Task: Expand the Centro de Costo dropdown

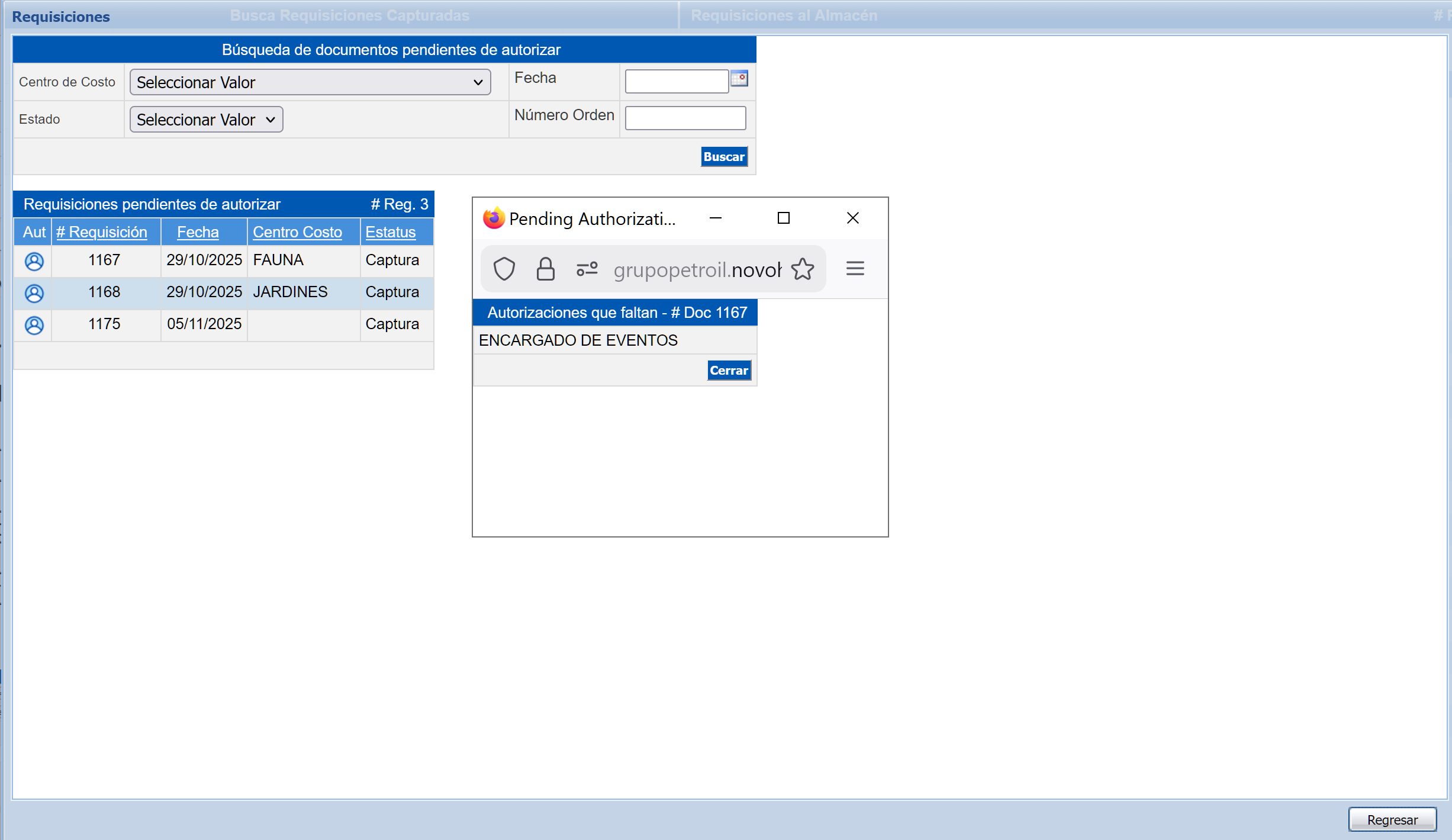Action: [310, 82]
